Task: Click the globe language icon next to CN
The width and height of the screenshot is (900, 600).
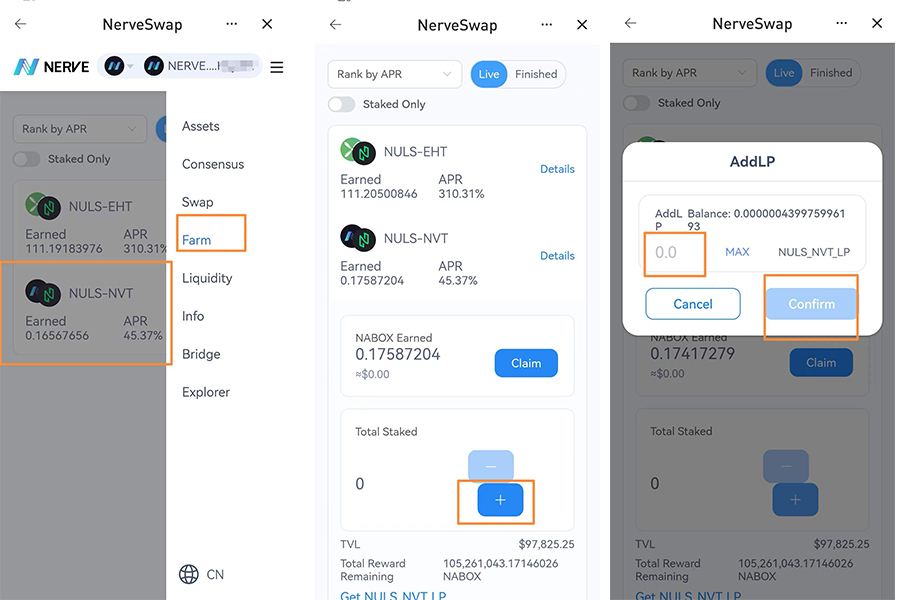Action: click(x=188, y=574)
